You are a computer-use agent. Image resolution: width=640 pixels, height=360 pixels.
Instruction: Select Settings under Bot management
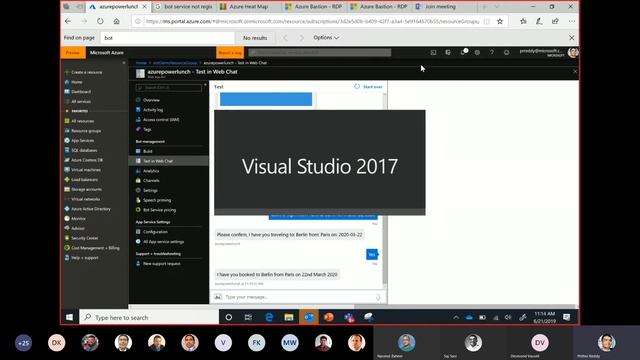click(150, 191)
